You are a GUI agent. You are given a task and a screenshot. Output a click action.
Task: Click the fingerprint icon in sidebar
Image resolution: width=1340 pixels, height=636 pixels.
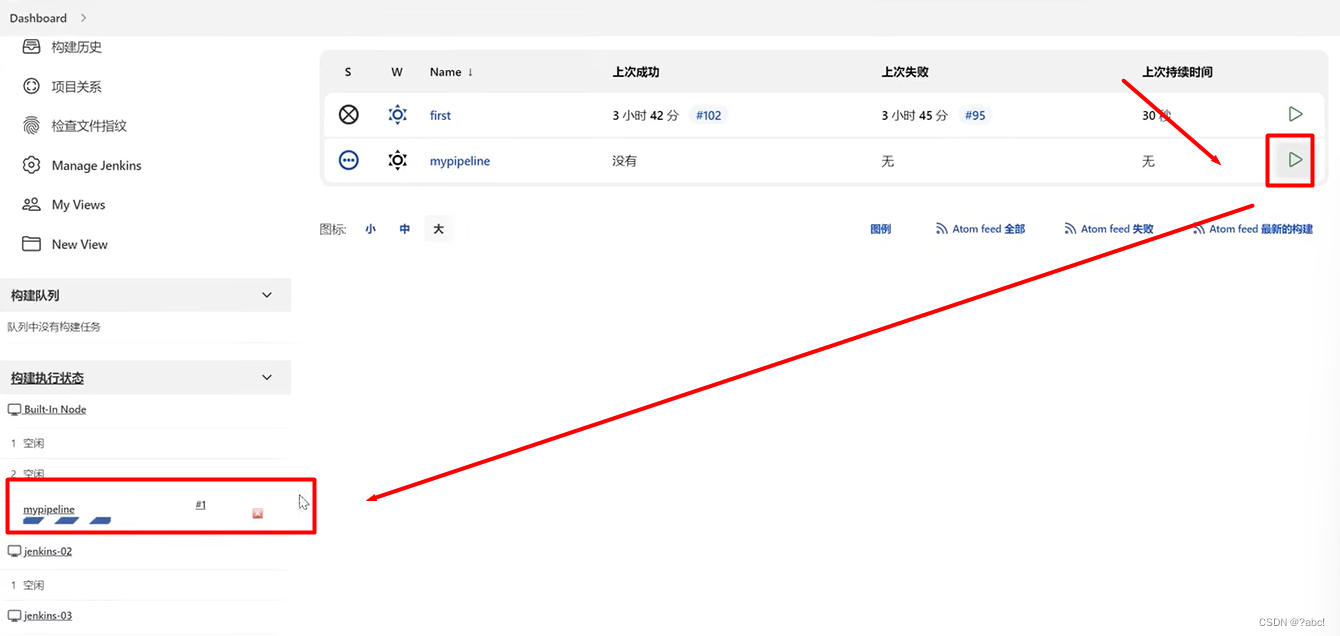pos(32,126)
